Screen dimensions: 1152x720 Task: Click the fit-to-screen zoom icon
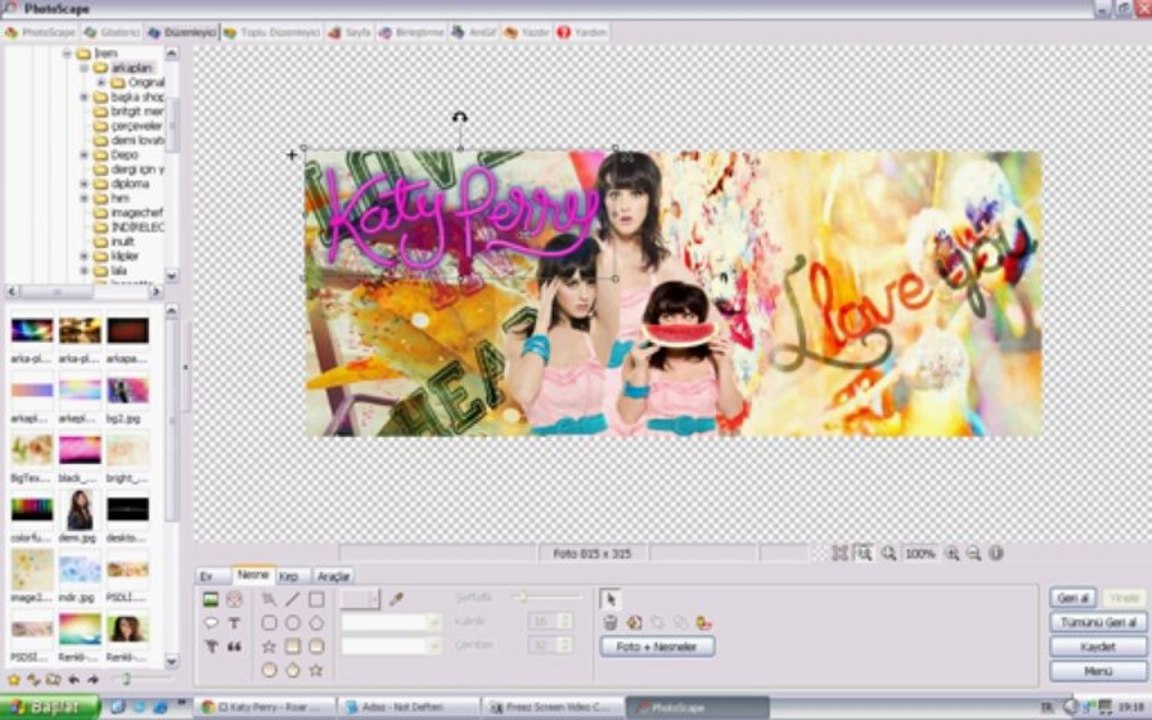pyautogui.click(x=840, y=553)
